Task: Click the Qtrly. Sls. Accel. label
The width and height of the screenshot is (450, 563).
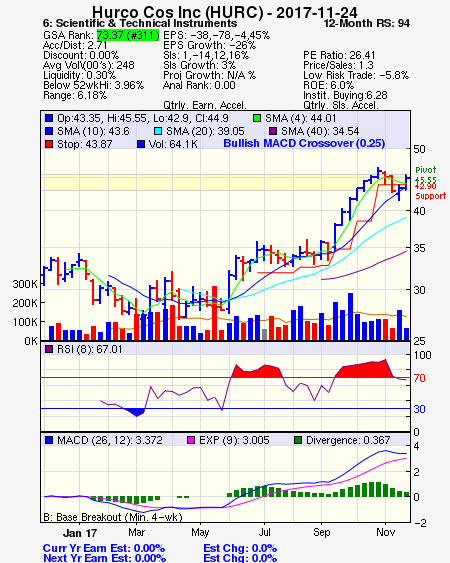Action: point(341,105)
